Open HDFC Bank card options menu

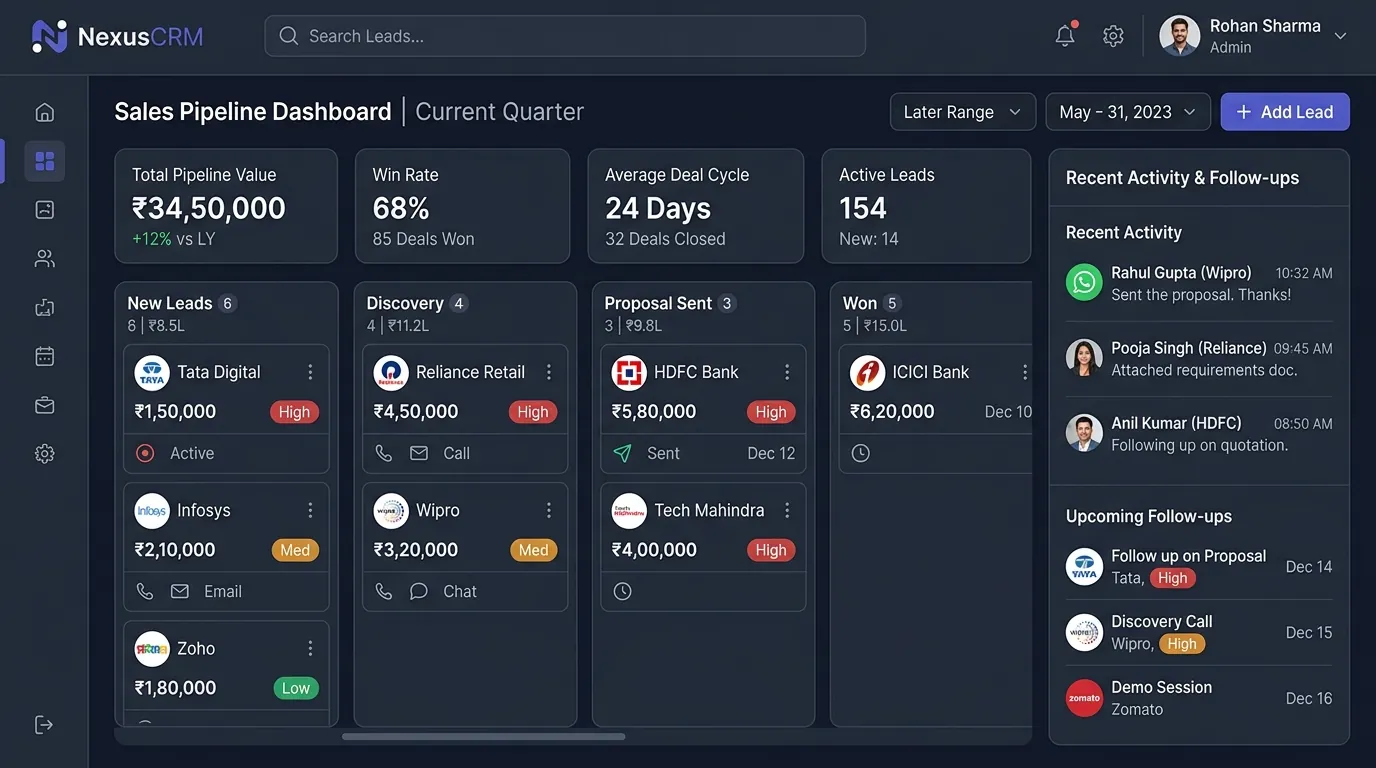click(x=787, y=372)
